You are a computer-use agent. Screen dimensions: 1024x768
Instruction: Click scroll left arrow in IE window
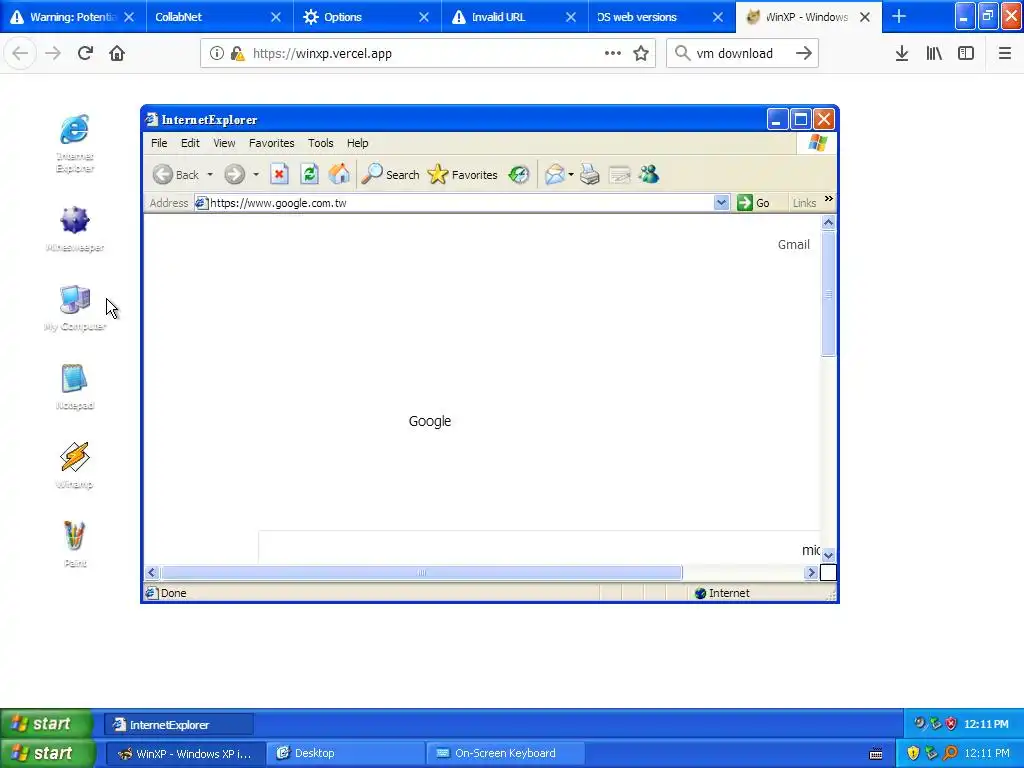[152, 573]
